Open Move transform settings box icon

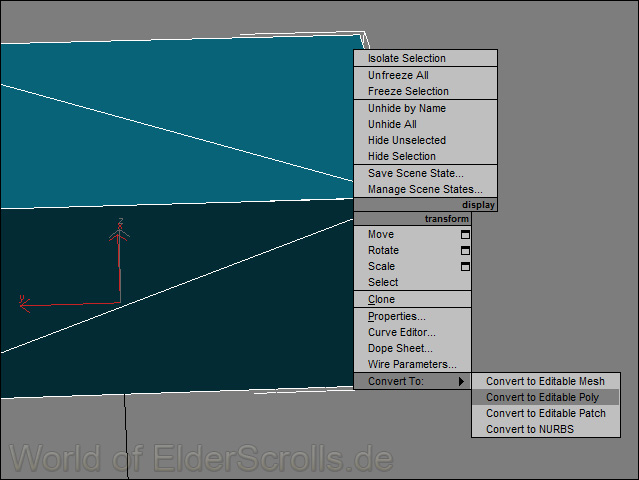pyautogui.click(x=464, y=234)
